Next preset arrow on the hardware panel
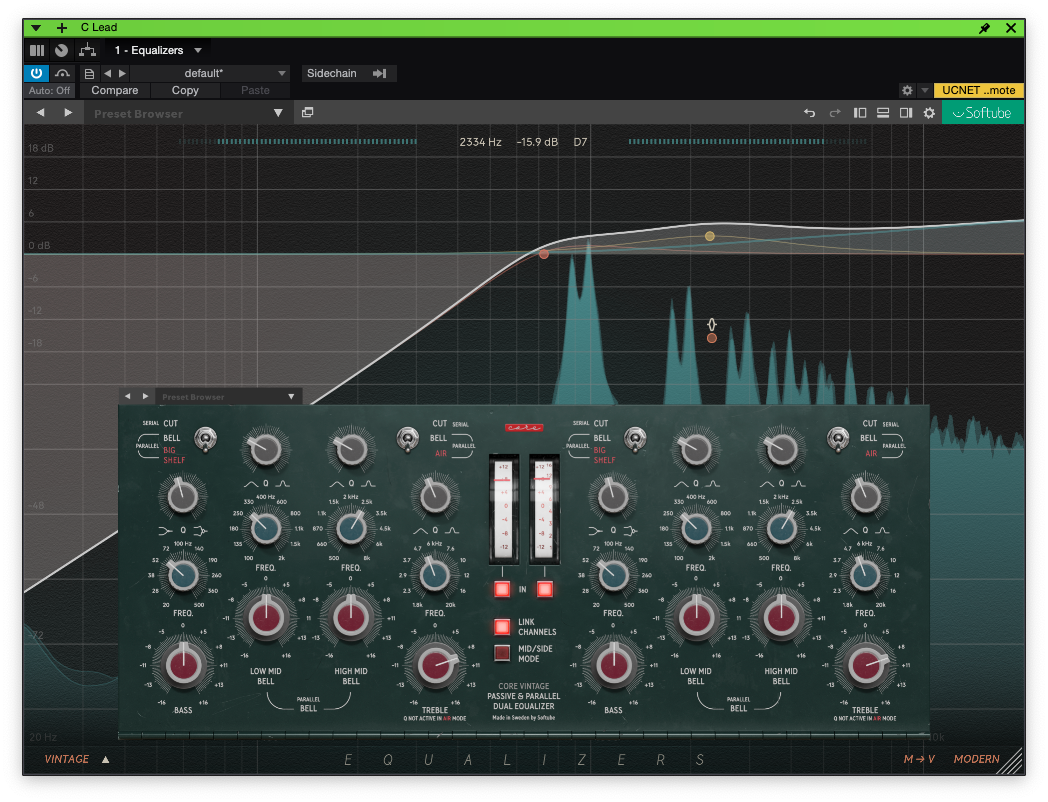Screen dimensions: 1048x802 [145, 396]
